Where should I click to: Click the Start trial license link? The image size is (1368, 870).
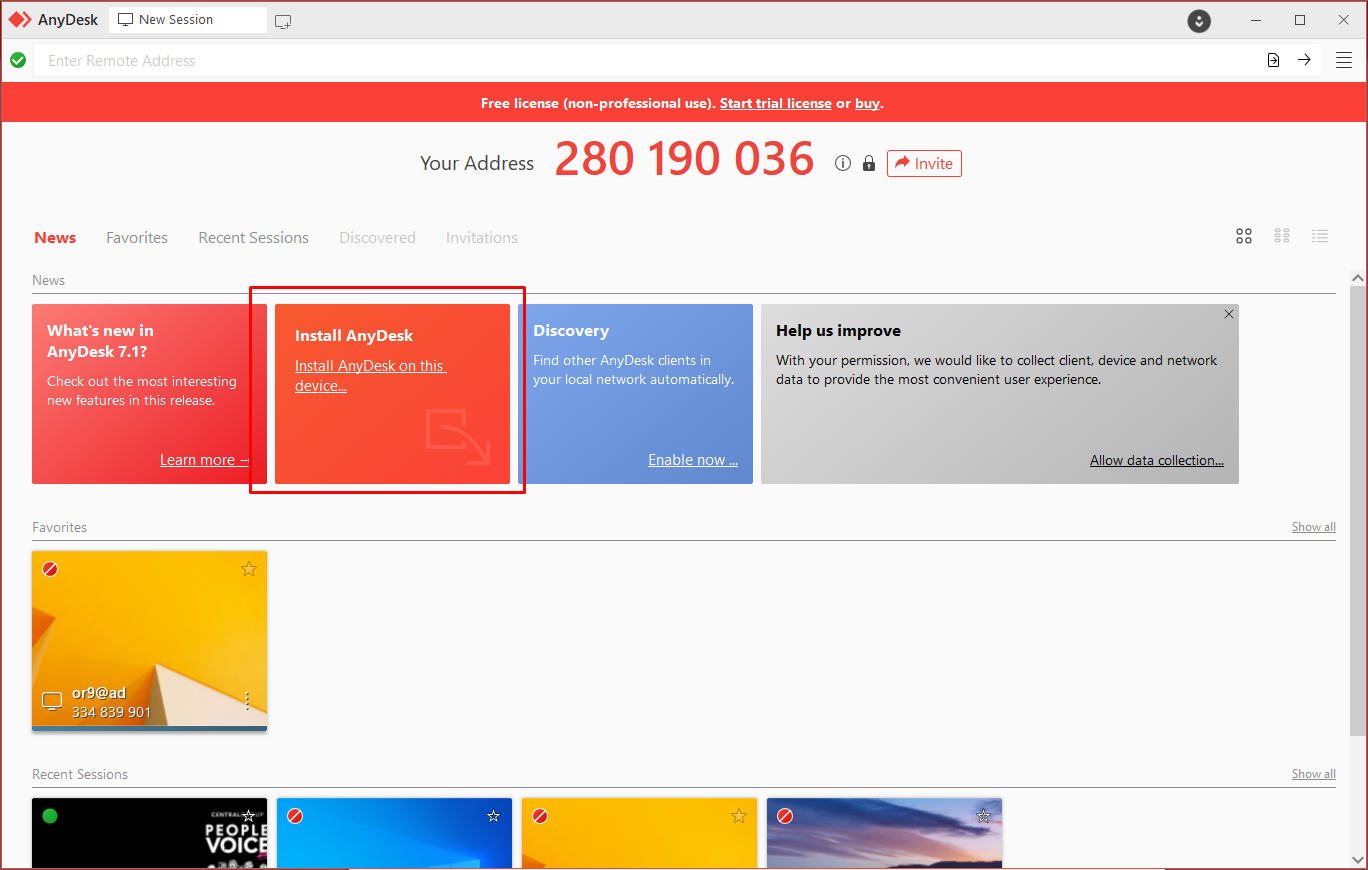(775, 103)
